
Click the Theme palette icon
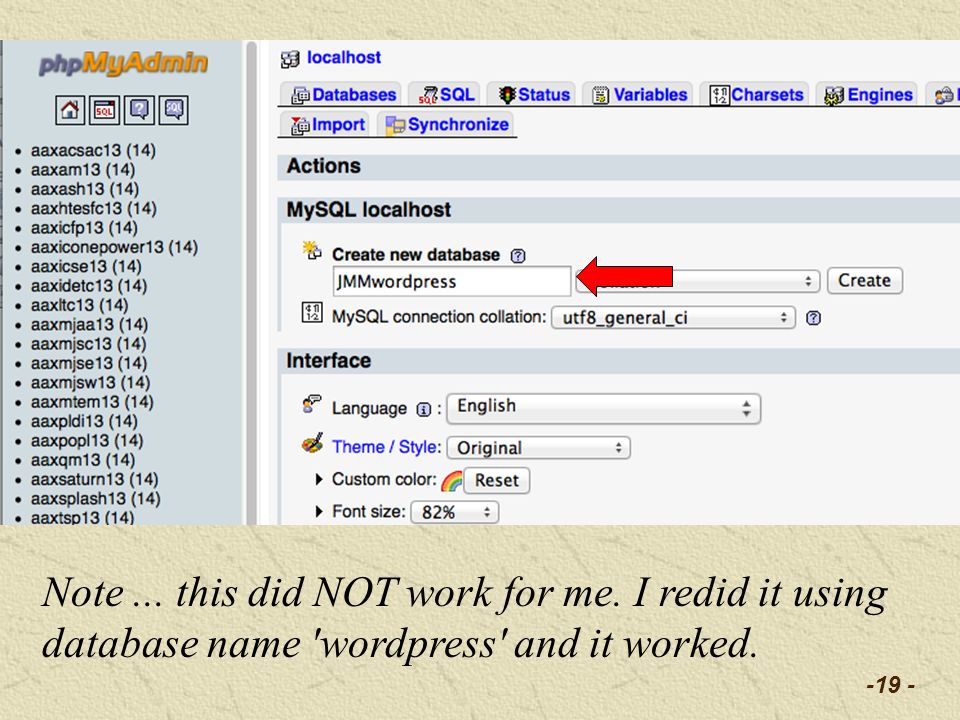click(x=312, y=444)
